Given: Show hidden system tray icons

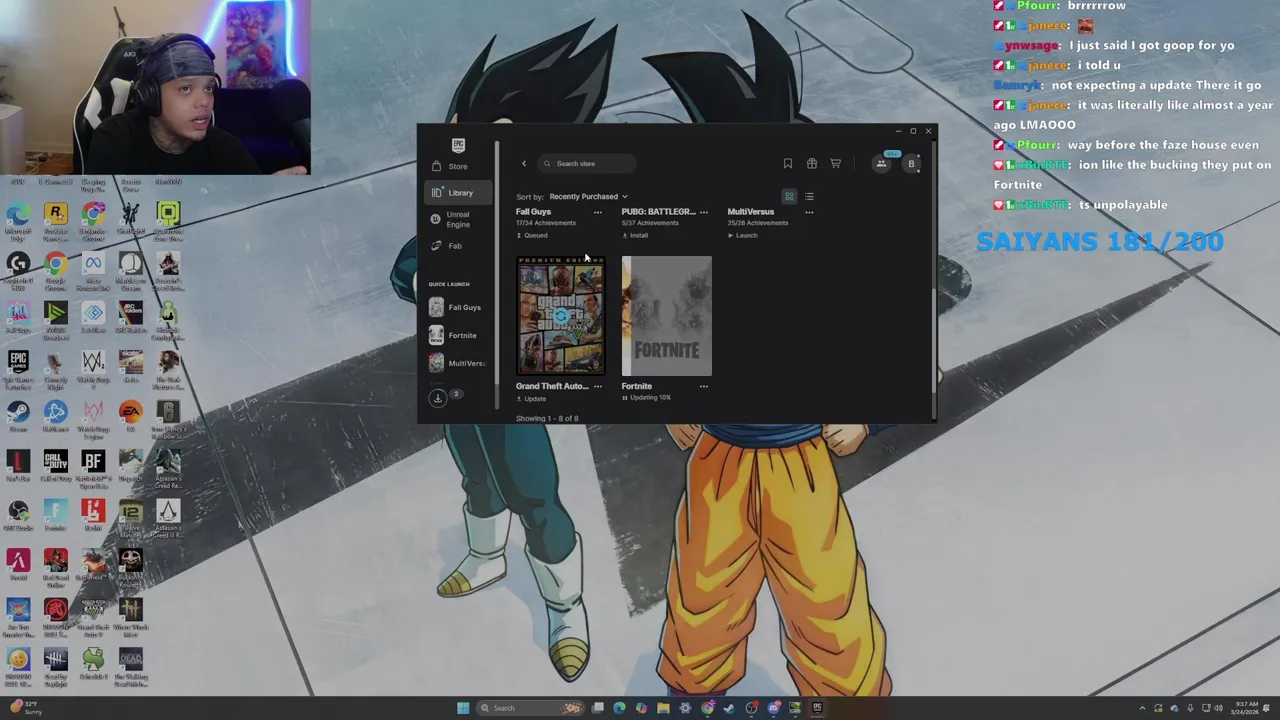Looking at the screenshot, I should point(1143,708).
